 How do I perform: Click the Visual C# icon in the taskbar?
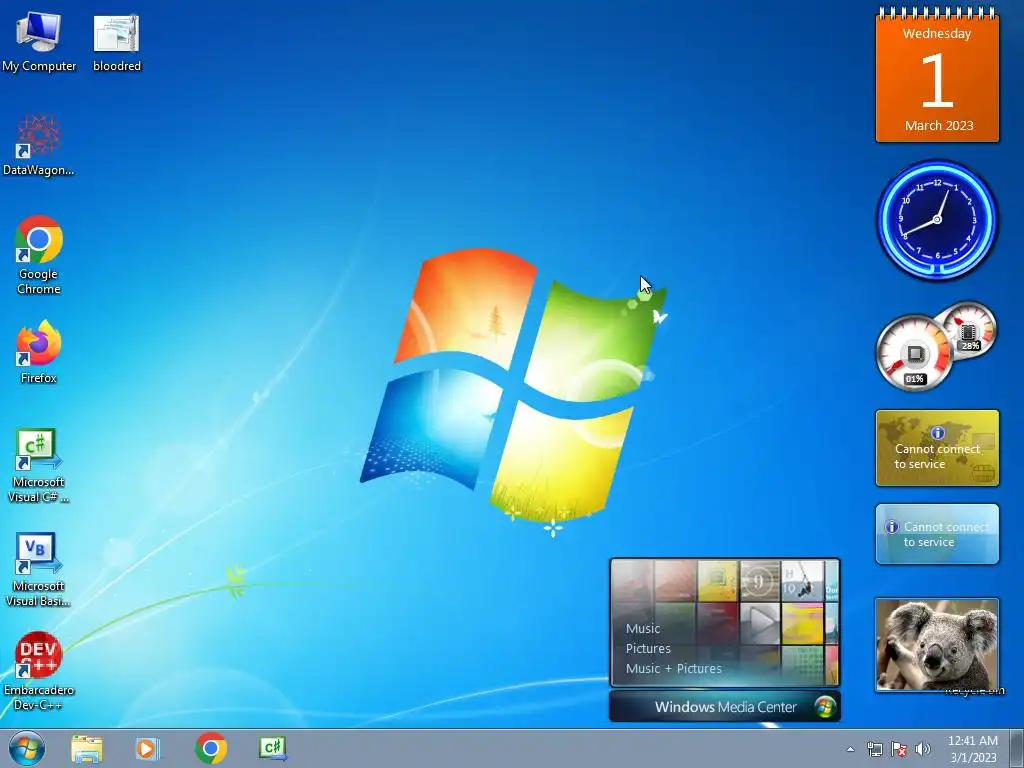[272, 748]
